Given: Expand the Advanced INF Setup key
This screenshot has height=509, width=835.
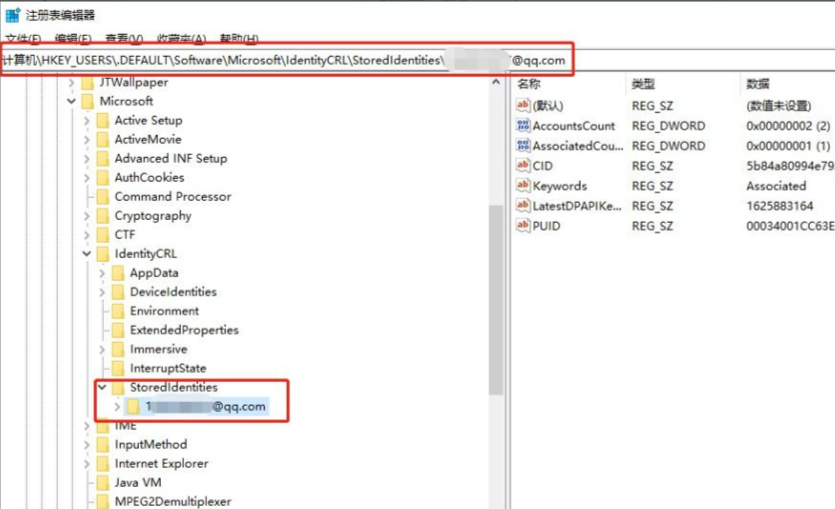Looking at the screenshot, I should click(87, 159).
